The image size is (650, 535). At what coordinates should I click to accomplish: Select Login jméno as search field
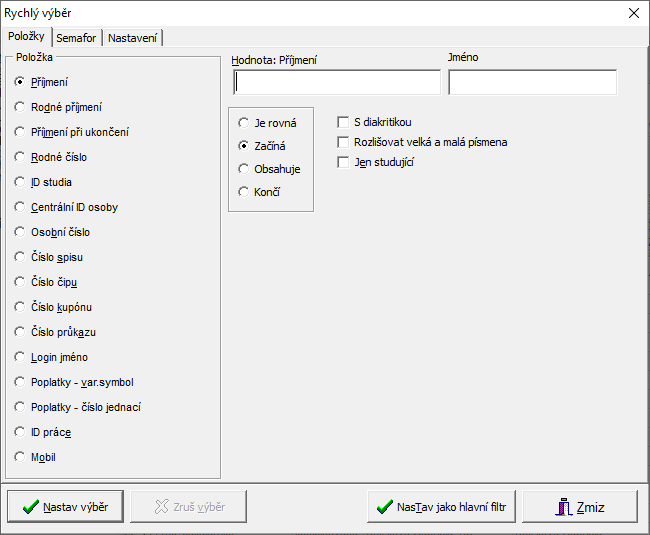click(x=20, y=357)
